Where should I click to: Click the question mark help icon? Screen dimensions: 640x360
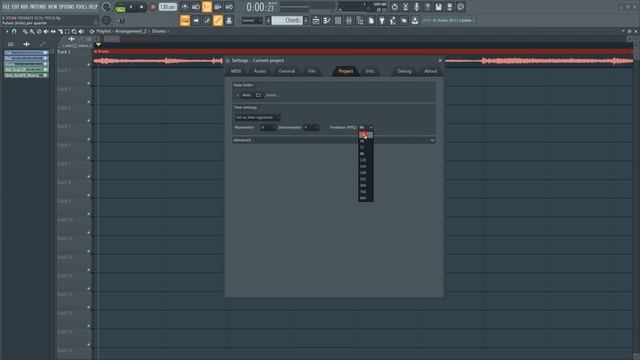coord(427,7)
